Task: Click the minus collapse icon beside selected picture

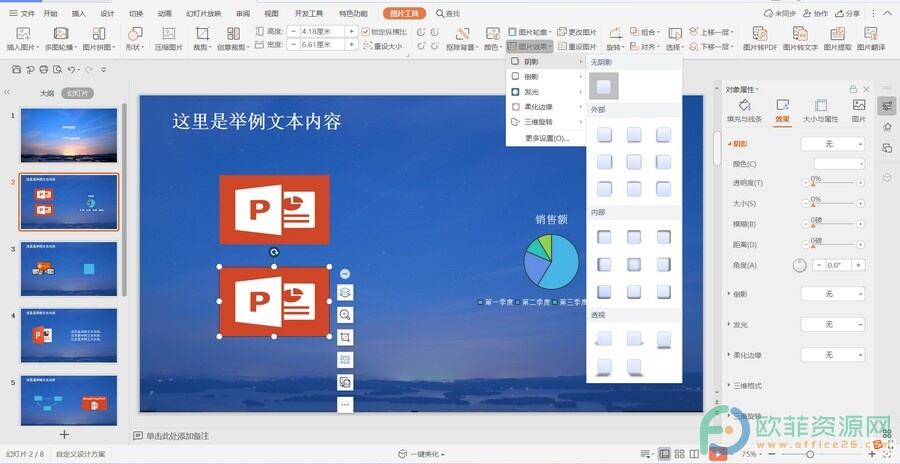Action: point(344,274)
